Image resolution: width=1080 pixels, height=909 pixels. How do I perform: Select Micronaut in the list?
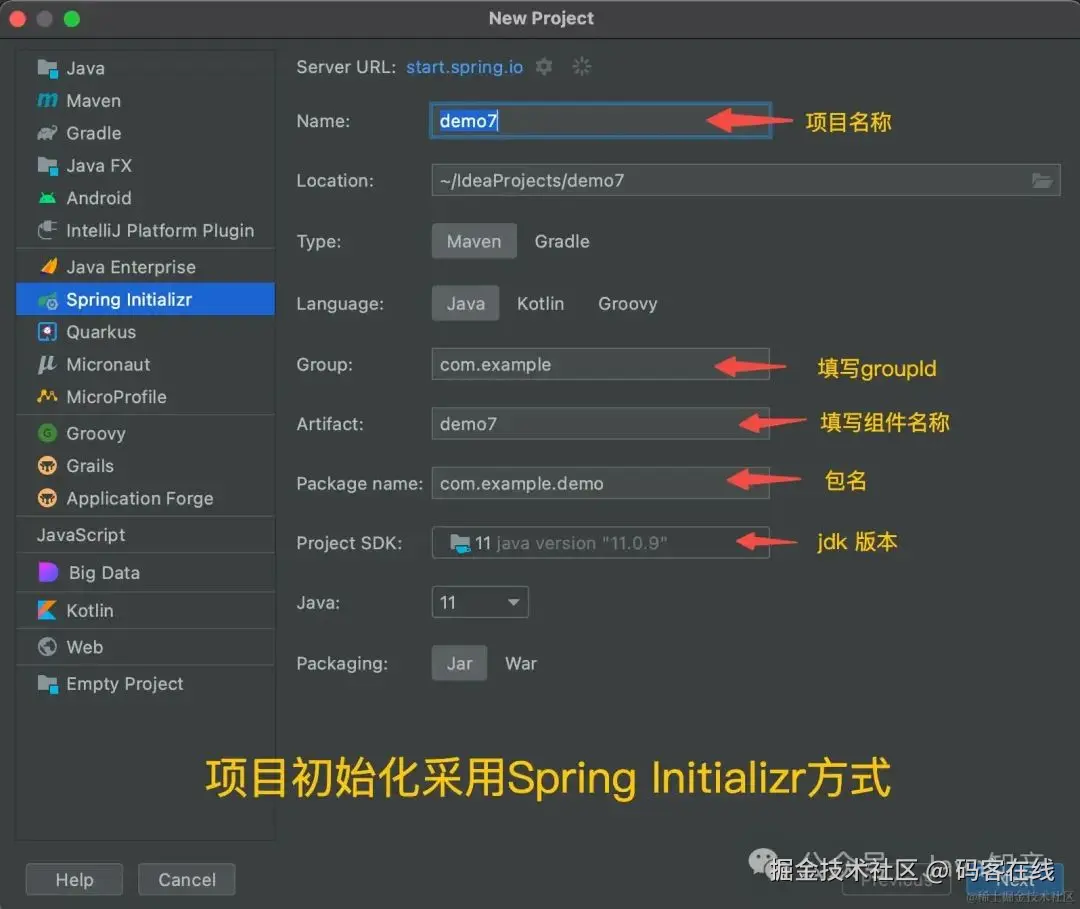coord(145,364)
